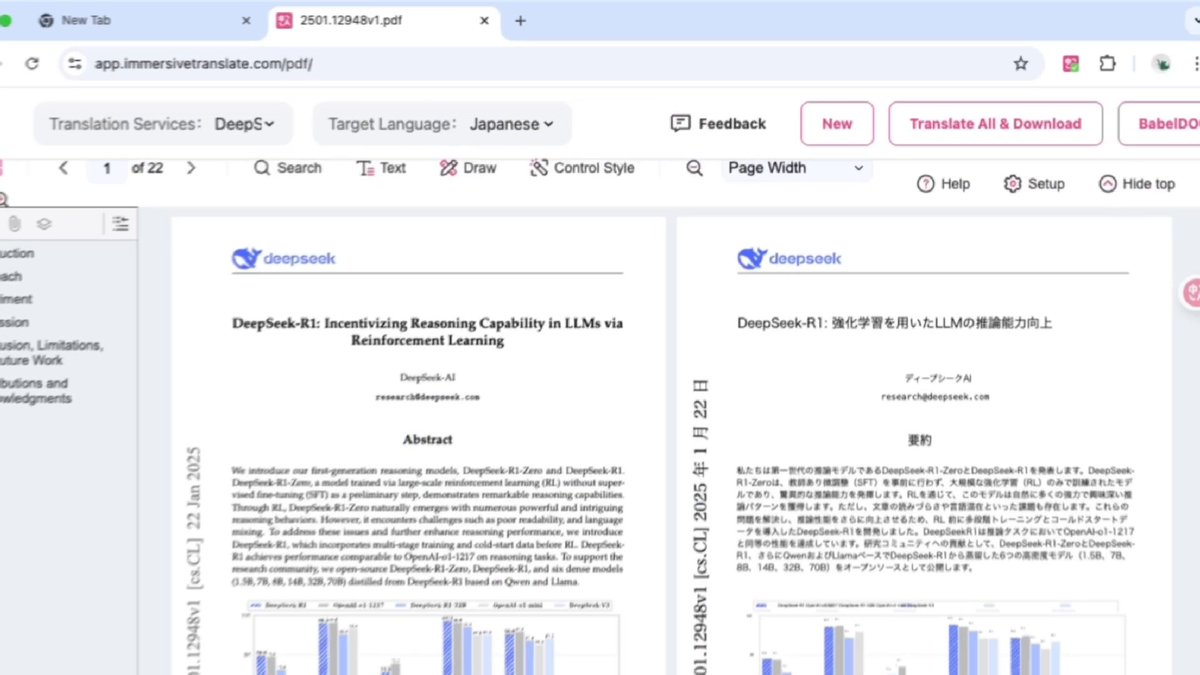The image size is (1200, 675).
Task: Go to previous PDF page arrow
Action: pos(63,168)
